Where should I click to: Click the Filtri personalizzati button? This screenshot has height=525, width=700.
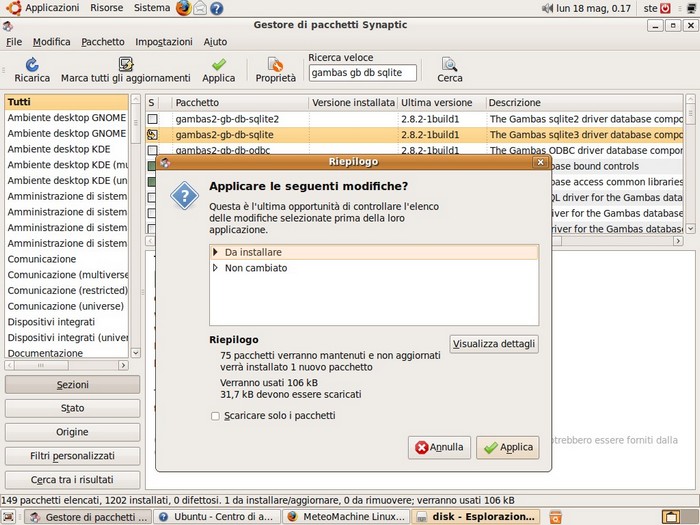click(x=72, y=456)
